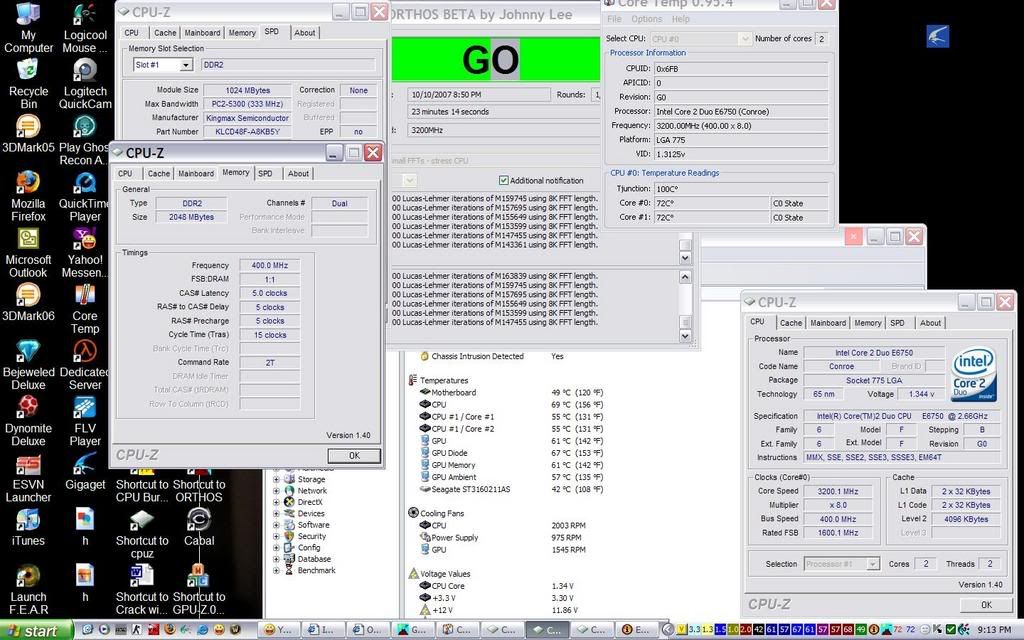The image size is (1024, 640).
Task: Open iTunes desktop icon
Action: point(28,528)
